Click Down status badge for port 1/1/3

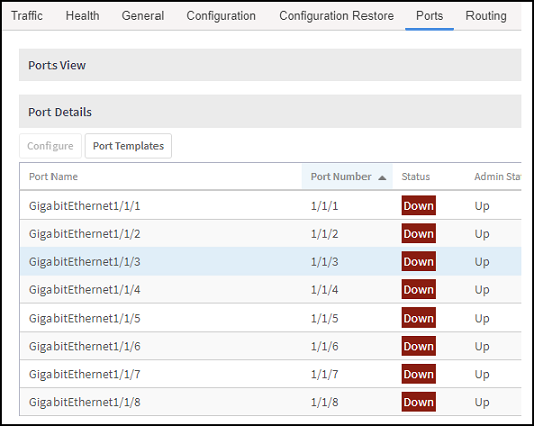pos(419,261)
